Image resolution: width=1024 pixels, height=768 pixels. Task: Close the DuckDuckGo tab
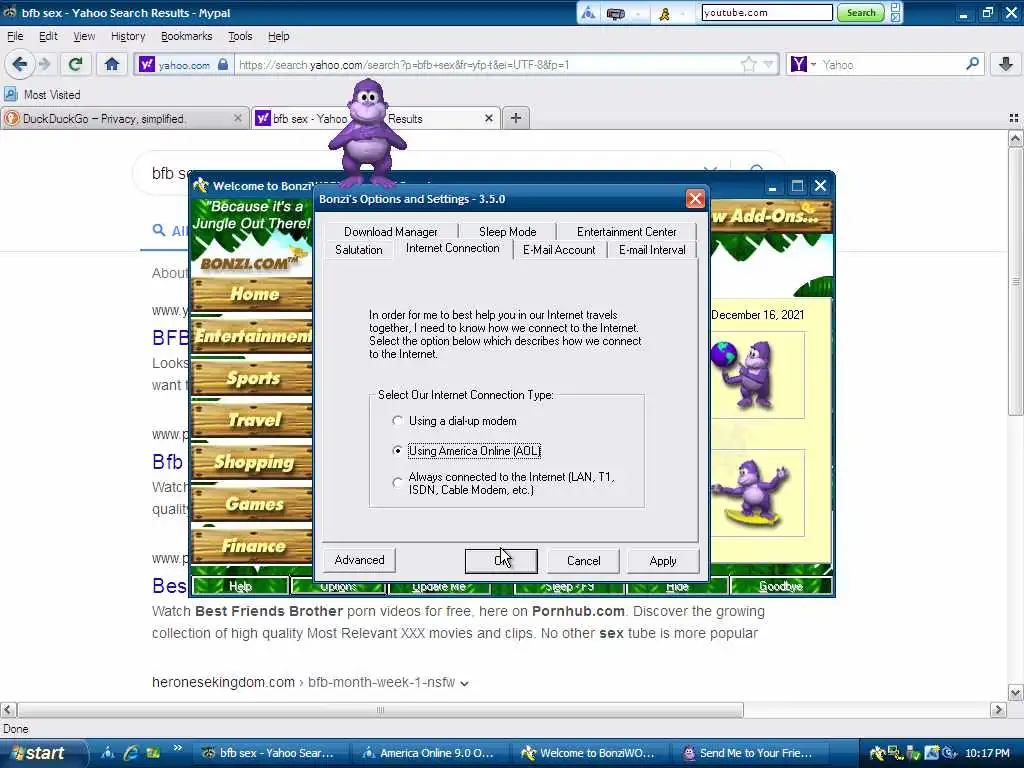pos(238,118)
